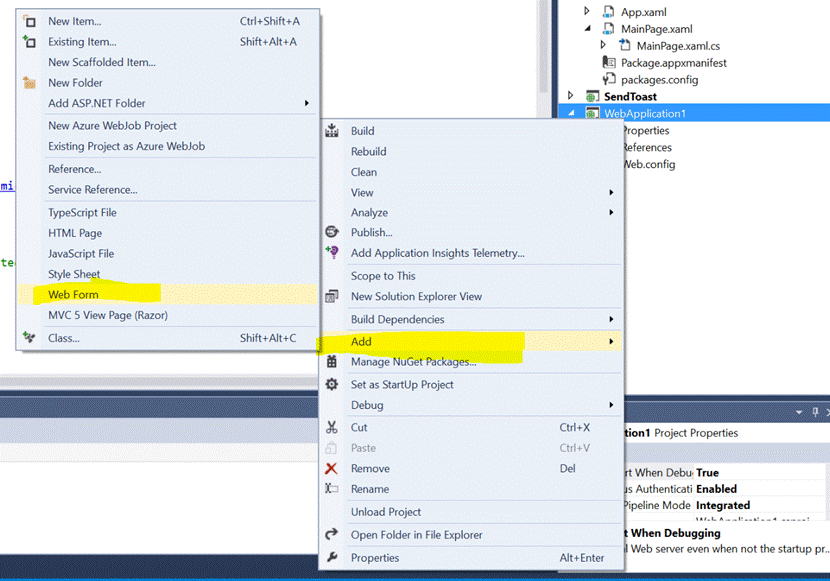Choose Existing Project as Azure WebJob
The image size is (830, 581).
pyautogui.click(x=168, y=146)
